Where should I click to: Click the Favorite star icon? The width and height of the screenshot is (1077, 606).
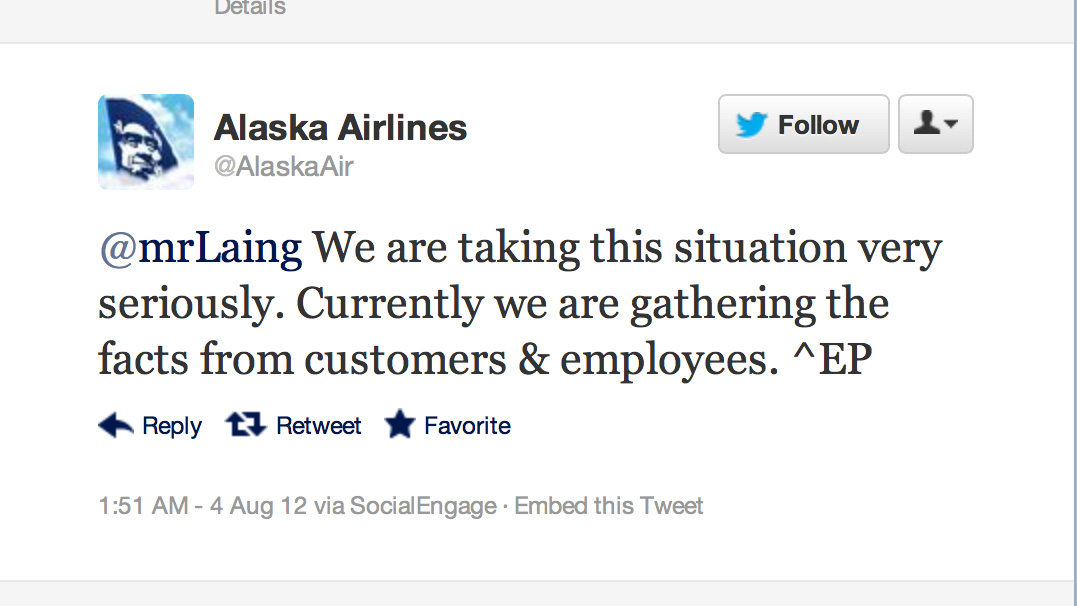(400, 426)
